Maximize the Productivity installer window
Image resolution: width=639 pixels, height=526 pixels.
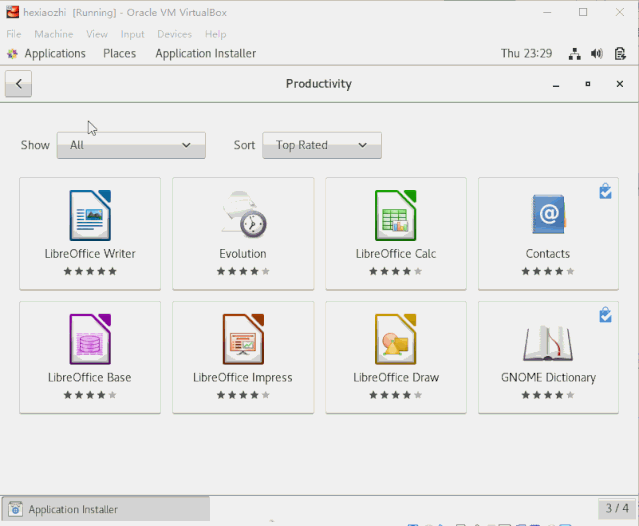[x=588, y=84]
